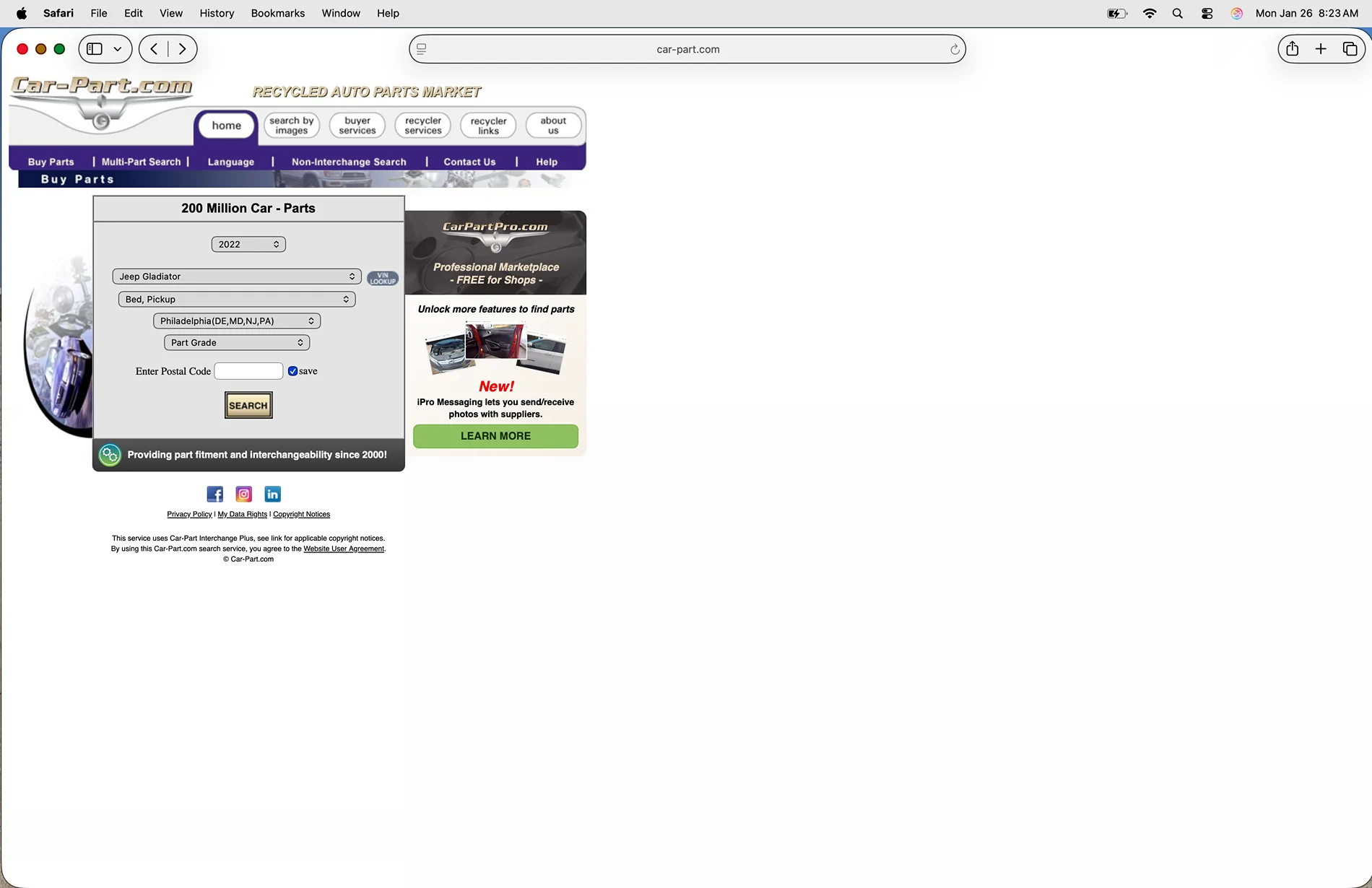Open the Buy Parts link
Image resolution: width=1372 pixels, height=888 pixels.
tap(51, 162)
